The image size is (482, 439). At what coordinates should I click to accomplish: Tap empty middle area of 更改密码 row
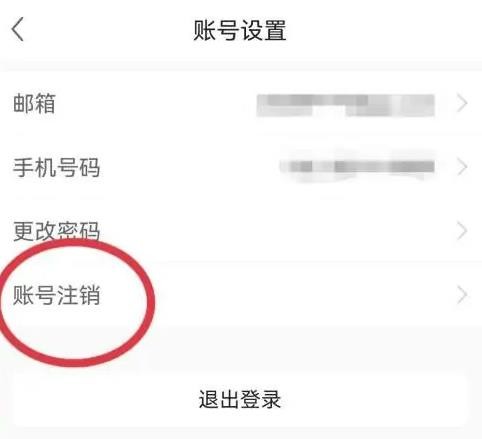point(277,231)
